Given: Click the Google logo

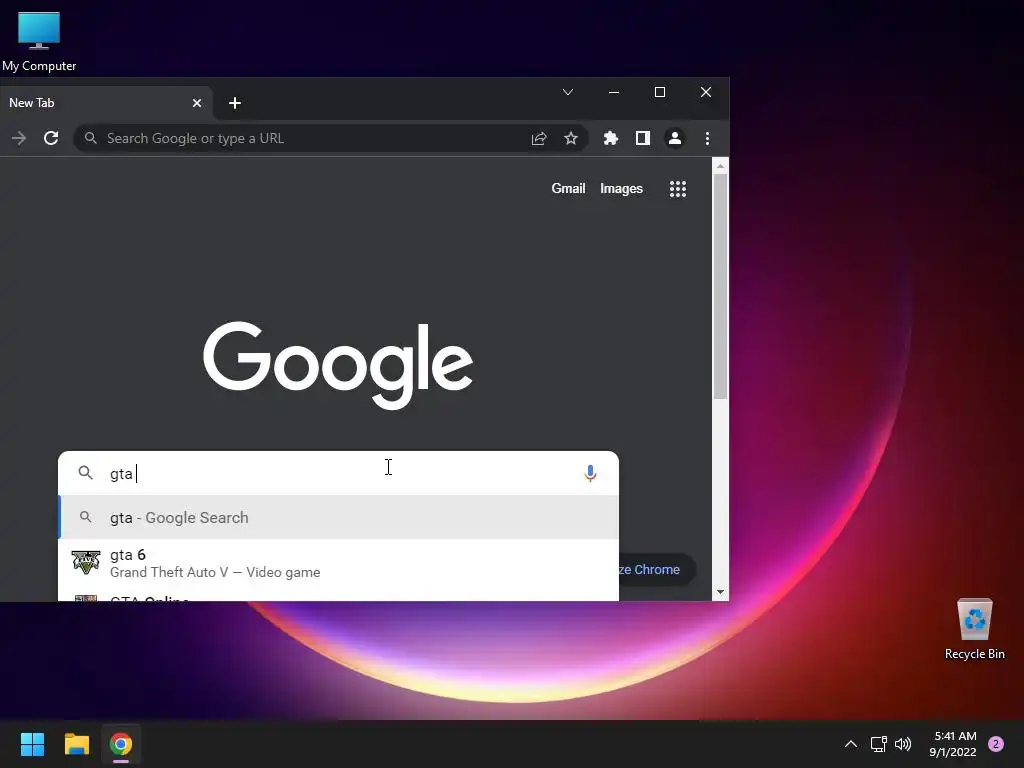Looking at the screenshot, I should [x=338, y=364].
